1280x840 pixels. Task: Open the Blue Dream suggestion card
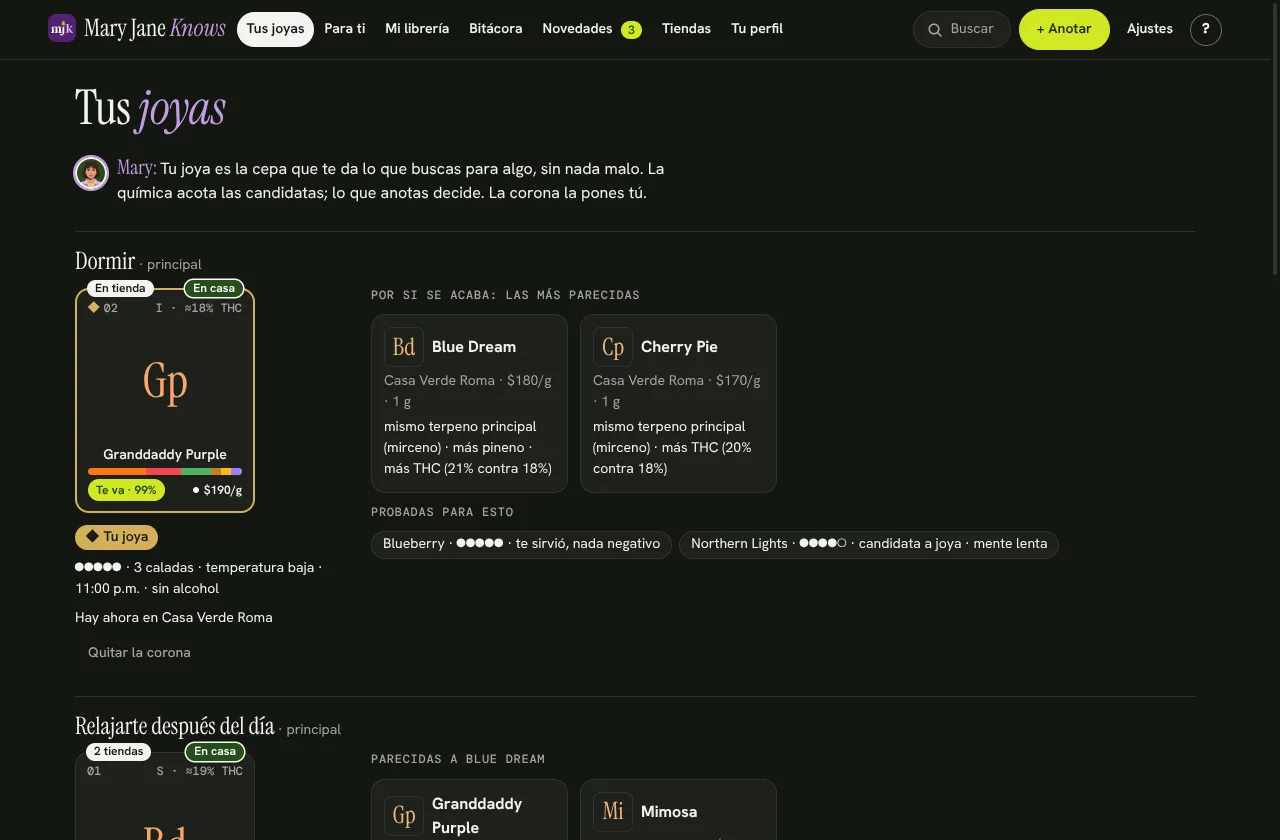click(x=469, y=404)
